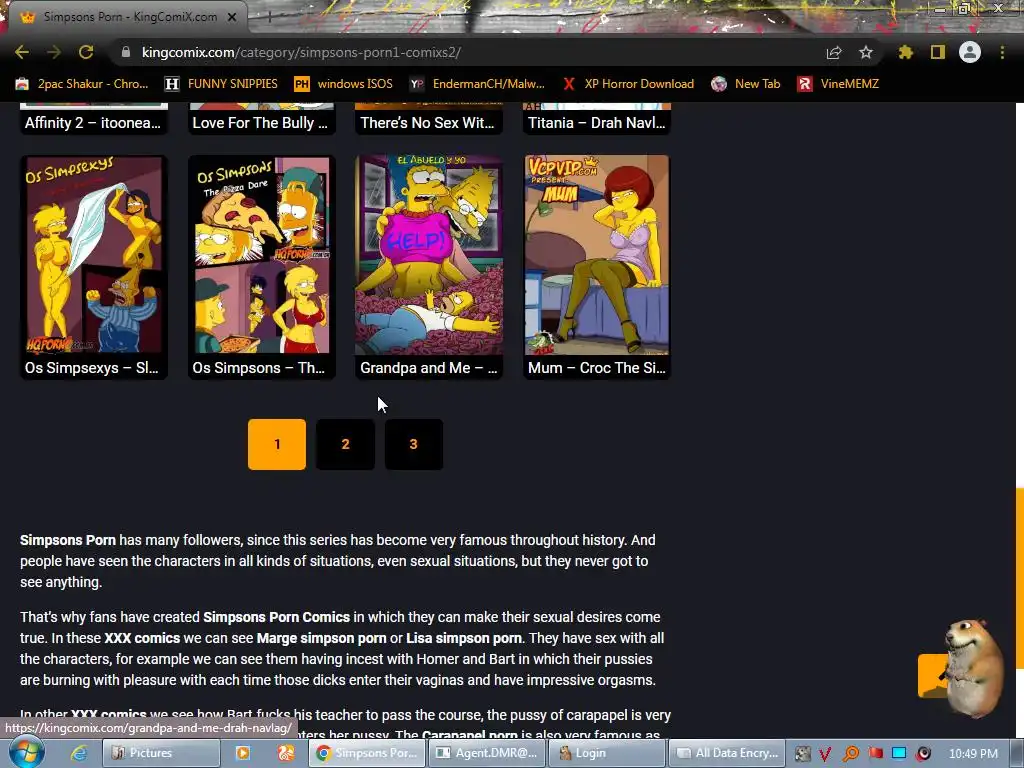Open the 2pac Shakur bookmark
Screen dimensions: 1024x768
[82, 84]
